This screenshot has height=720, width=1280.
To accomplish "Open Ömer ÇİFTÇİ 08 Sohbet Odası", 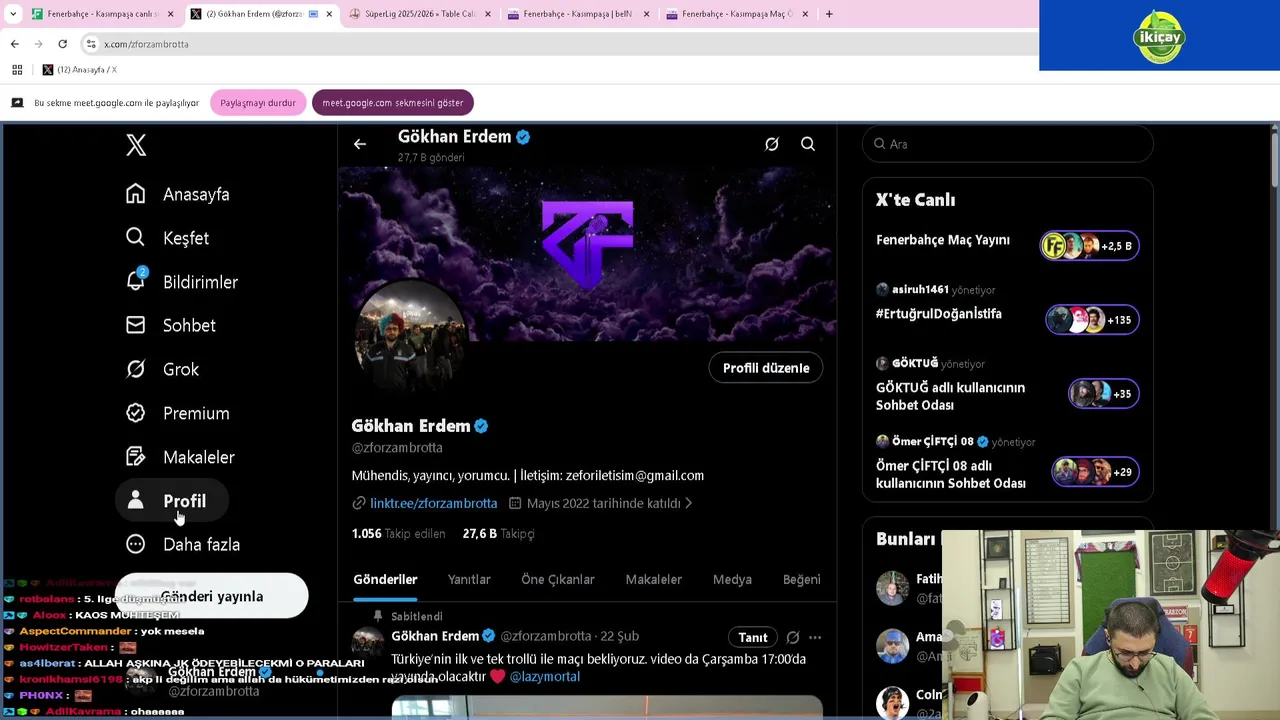I will pos(951,474).
